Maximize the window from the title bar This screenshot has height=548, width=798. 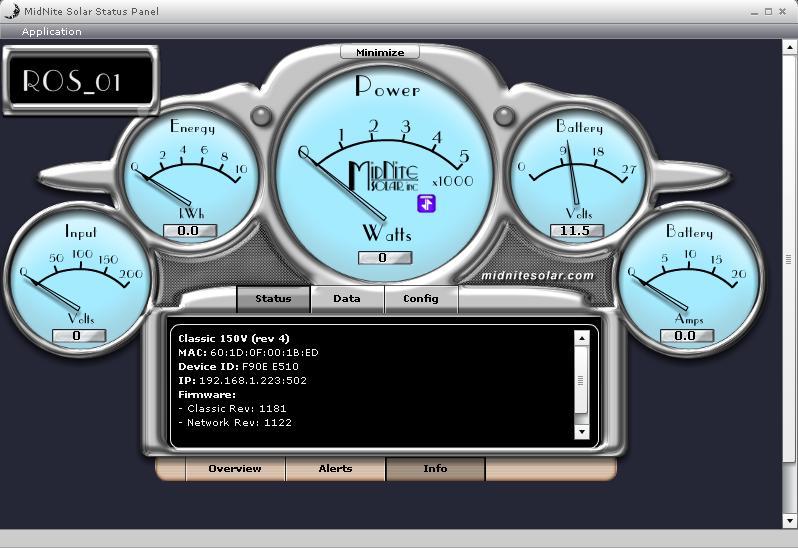(768, 12)
